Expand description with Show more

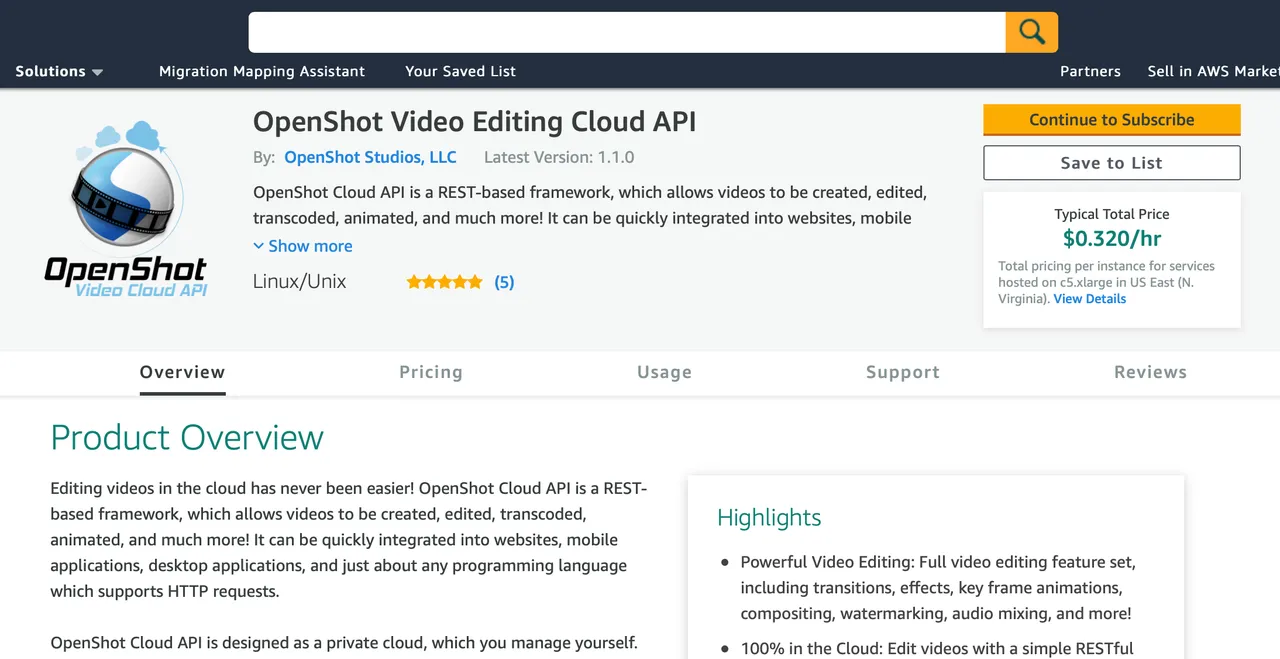[x=303, y=246]
